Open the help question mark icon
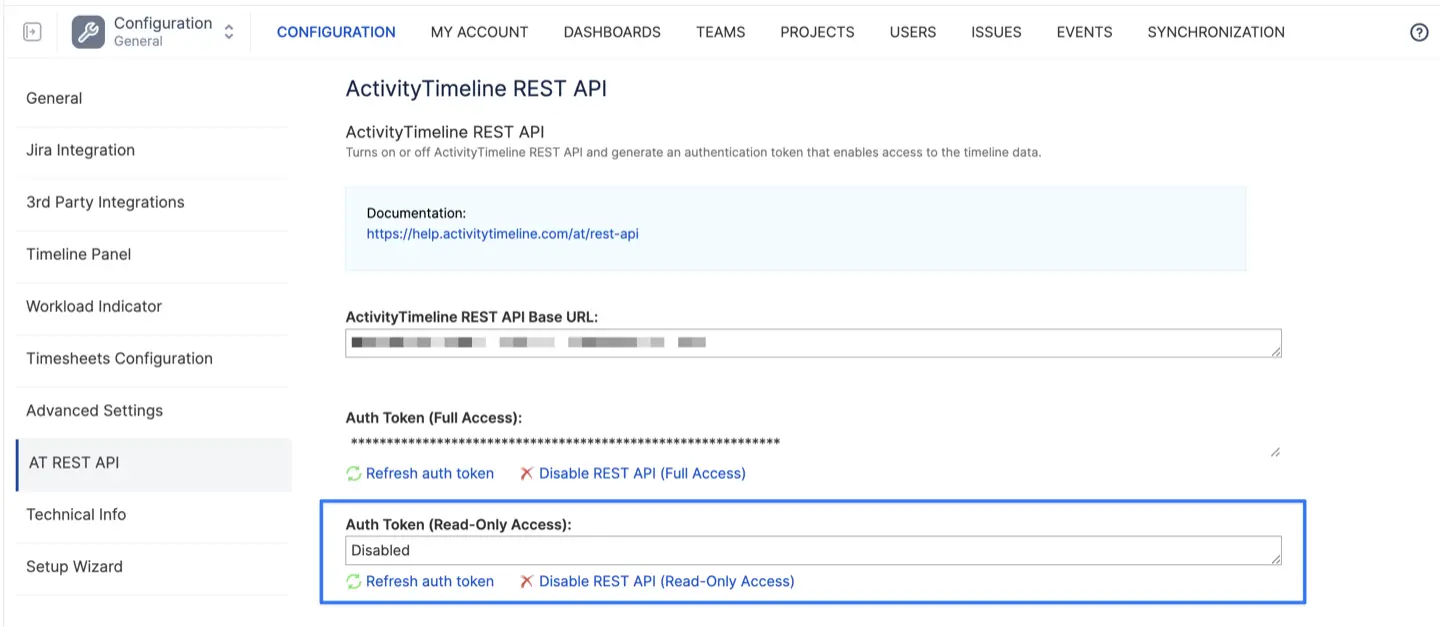 point(1418,31)
